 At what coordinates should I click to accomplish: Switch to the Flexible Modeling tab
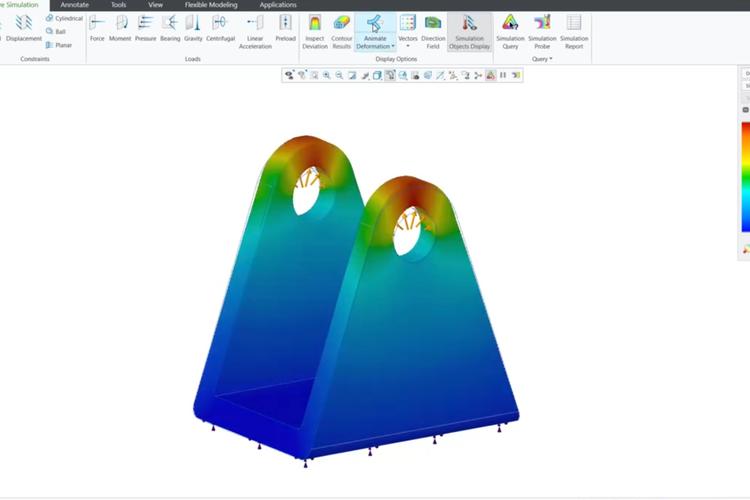[212, 5]
